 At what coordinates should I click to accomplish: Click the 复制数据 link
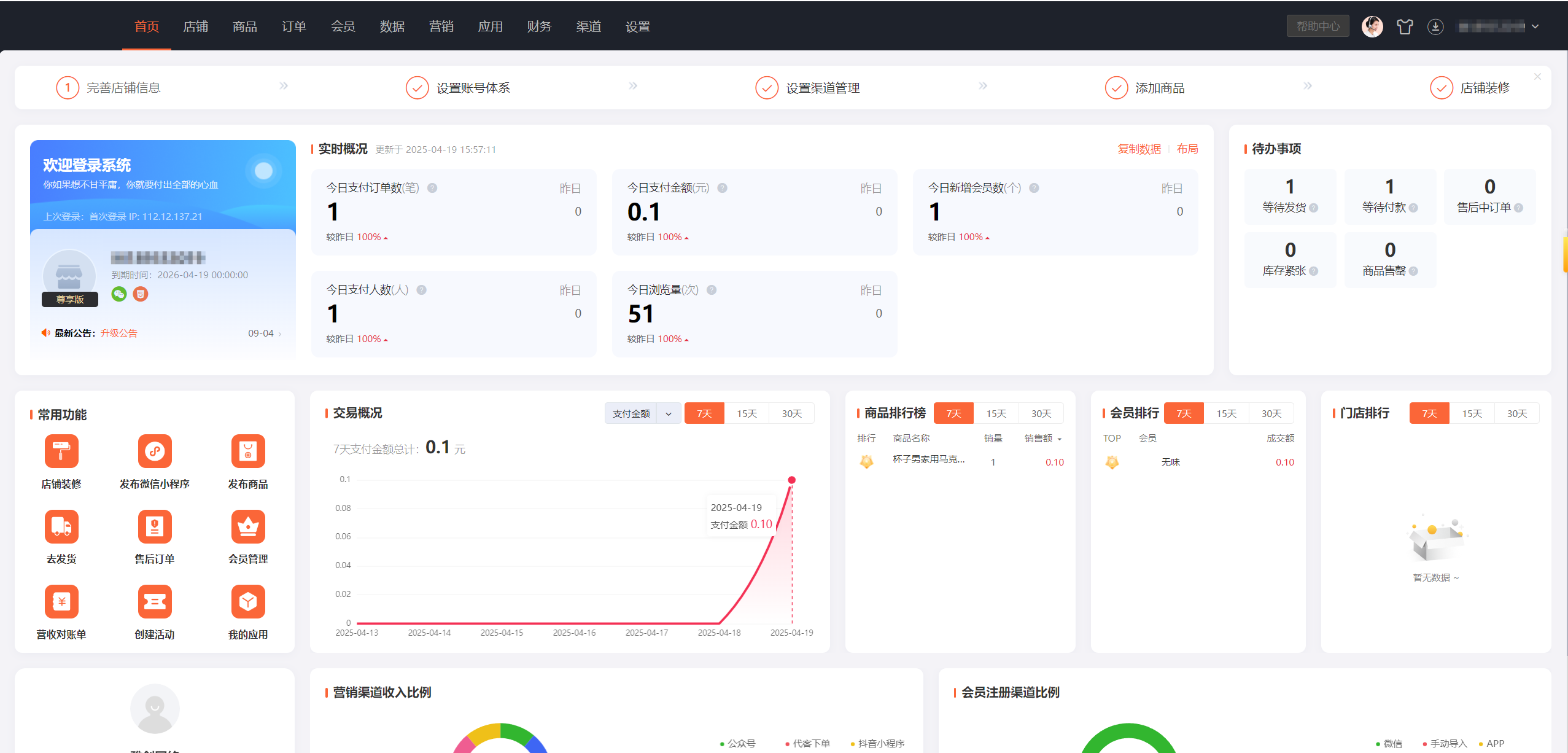click(1139, 149)
